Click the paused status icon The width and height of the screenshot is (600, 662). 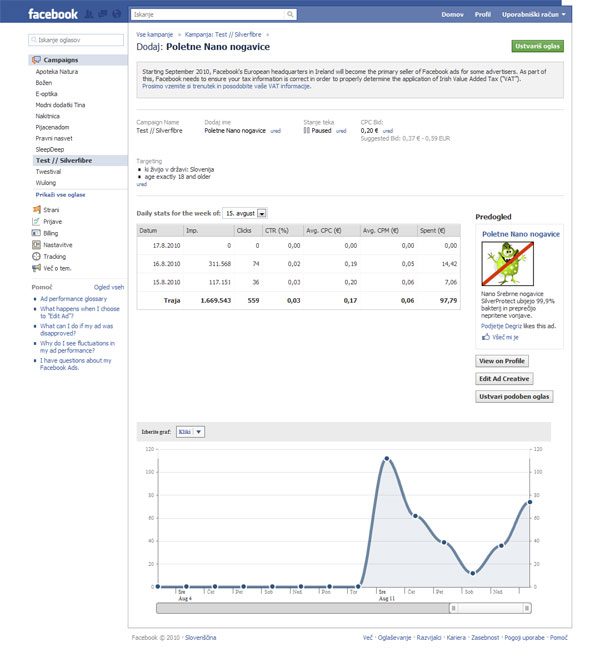coord(307,130)
